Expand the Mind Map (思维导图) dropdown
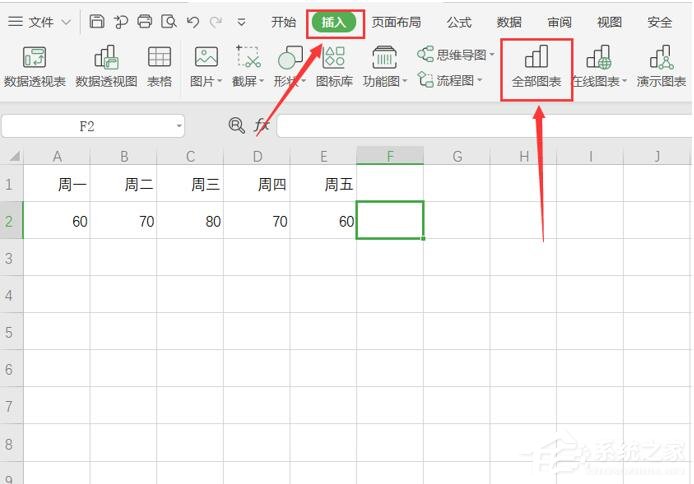 [492, 55]
